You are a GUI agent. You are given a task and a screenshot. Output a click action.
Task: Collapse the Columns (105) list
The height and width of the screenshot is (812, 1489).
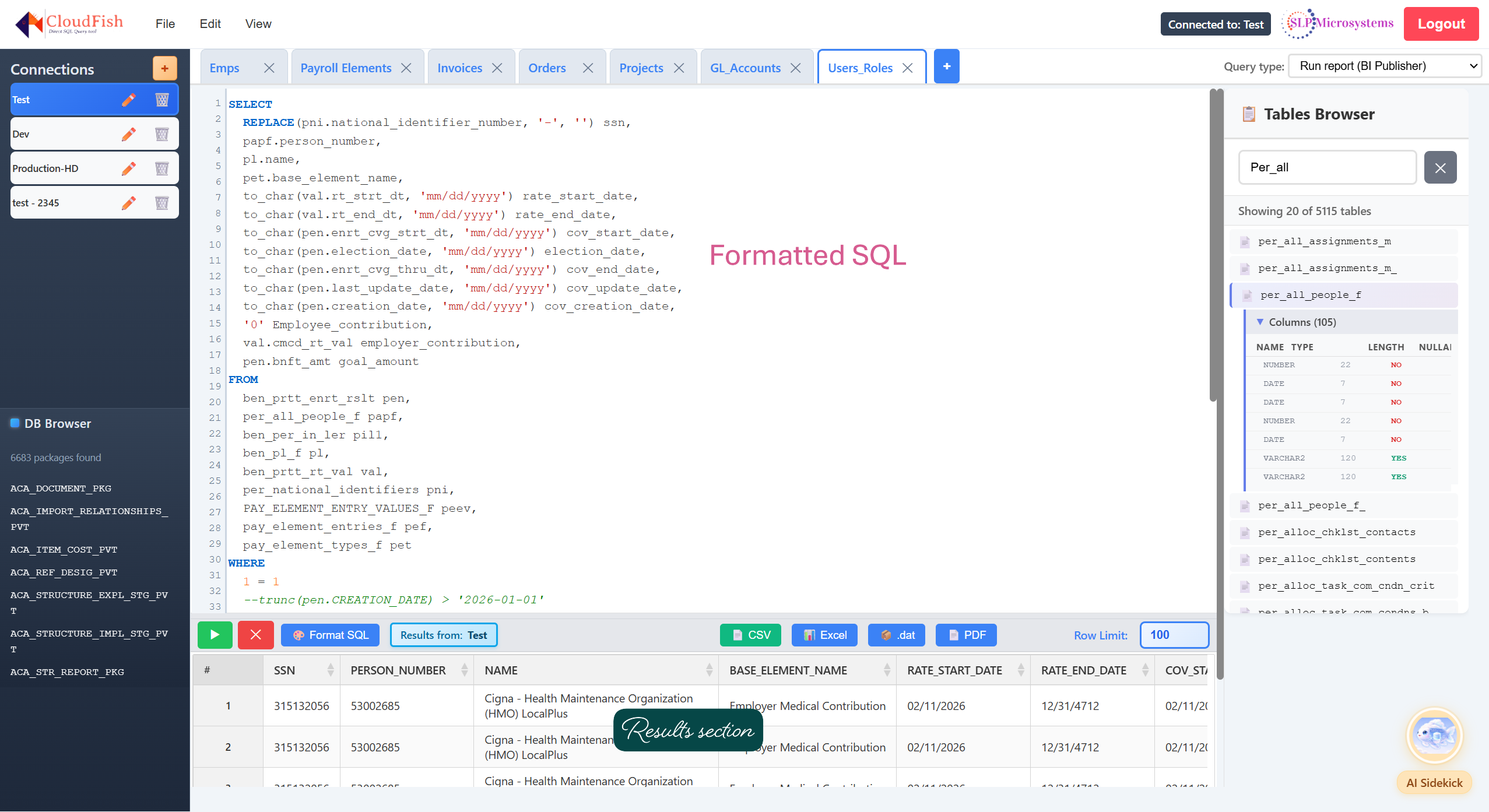coord(1261,322)
